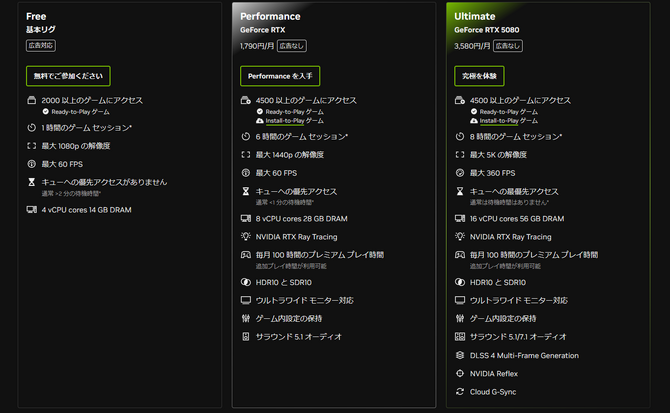The width and height of the screenshot is (670, 413).
Task: Click the Install-to-Play cloud icon in Performance
Action: [259, 121]
